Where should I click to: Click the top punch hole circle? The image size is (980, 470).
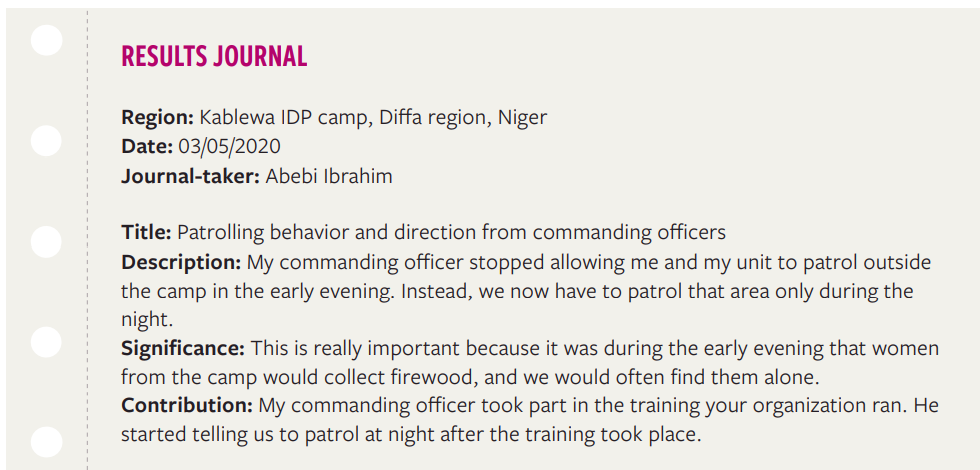click(x=46, y=40)
